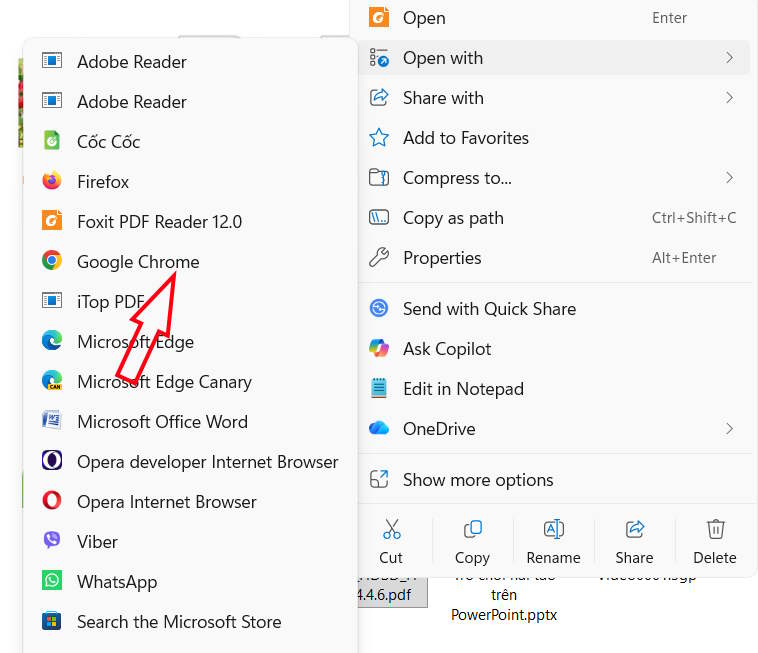The width and height of the screenshot is (758, 653).
Task: Click the Properties label
Action: point(442,258)
